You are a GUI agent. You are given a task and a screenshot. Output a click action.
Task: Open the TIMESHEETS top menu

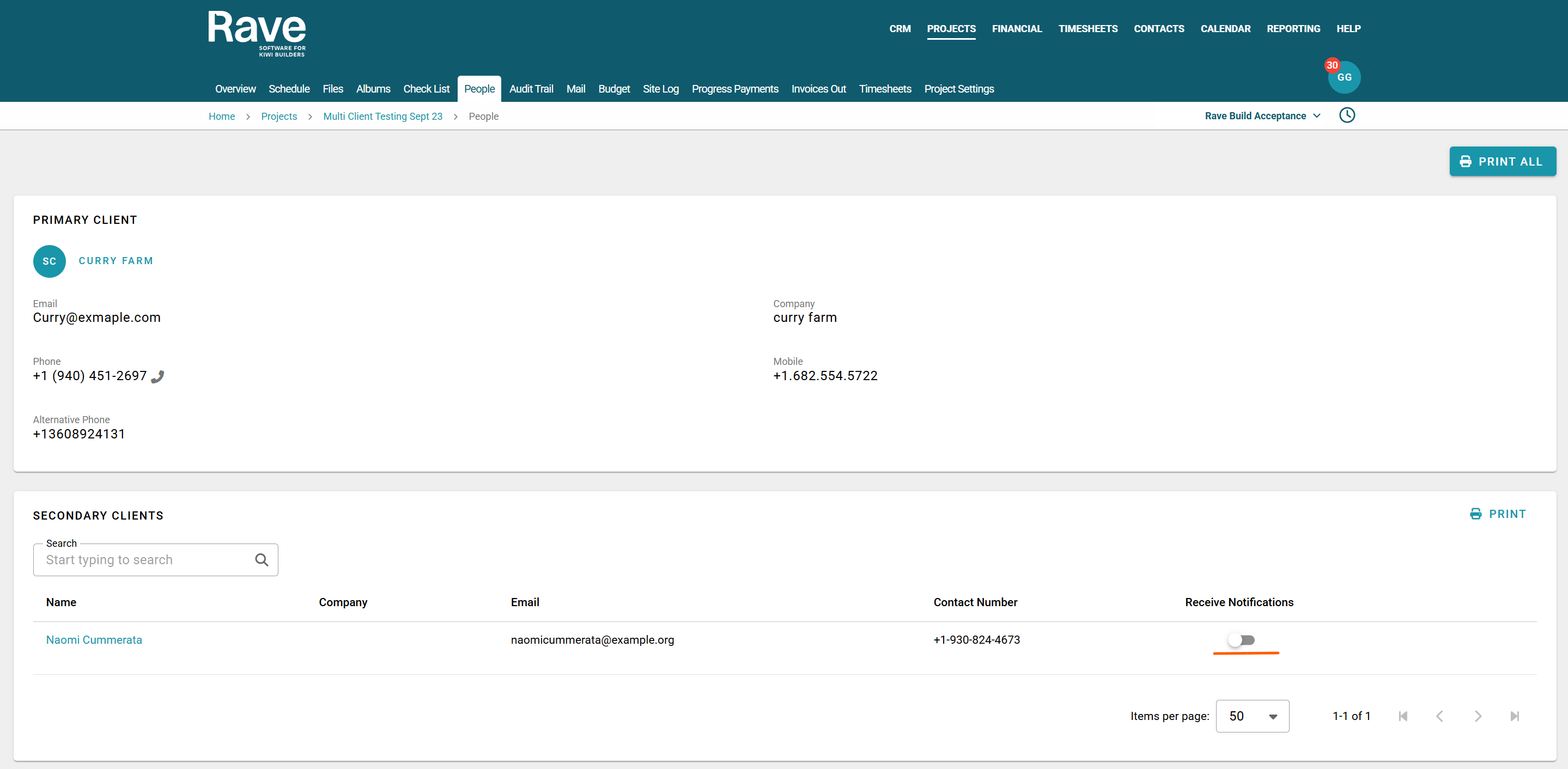[1088, 29]
